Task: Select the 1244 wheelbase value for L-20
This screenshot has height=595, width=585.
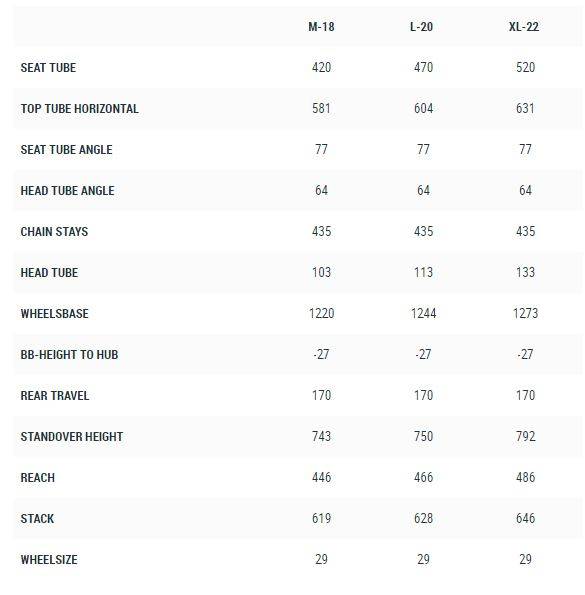Action: click(423, 313)
